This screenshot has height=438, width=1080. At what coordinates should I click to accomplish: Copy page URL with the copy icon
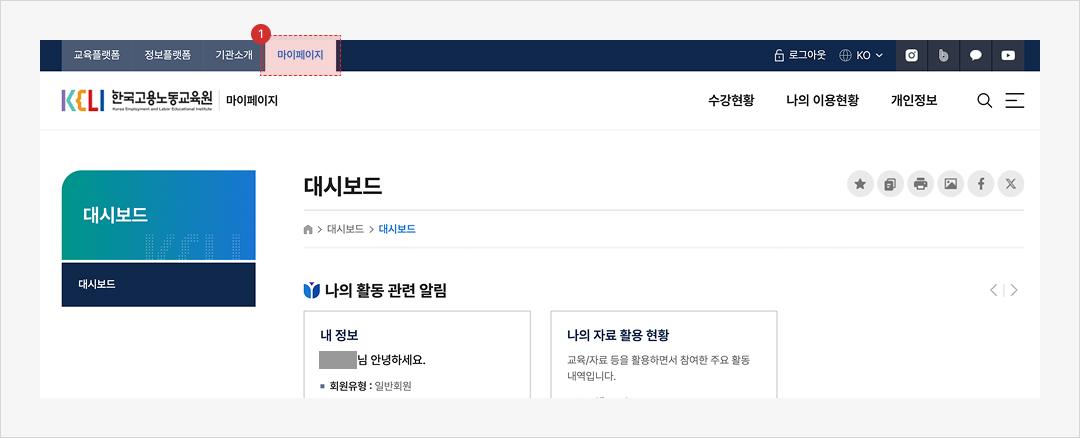pyautogui.click(x=890, y=184)
